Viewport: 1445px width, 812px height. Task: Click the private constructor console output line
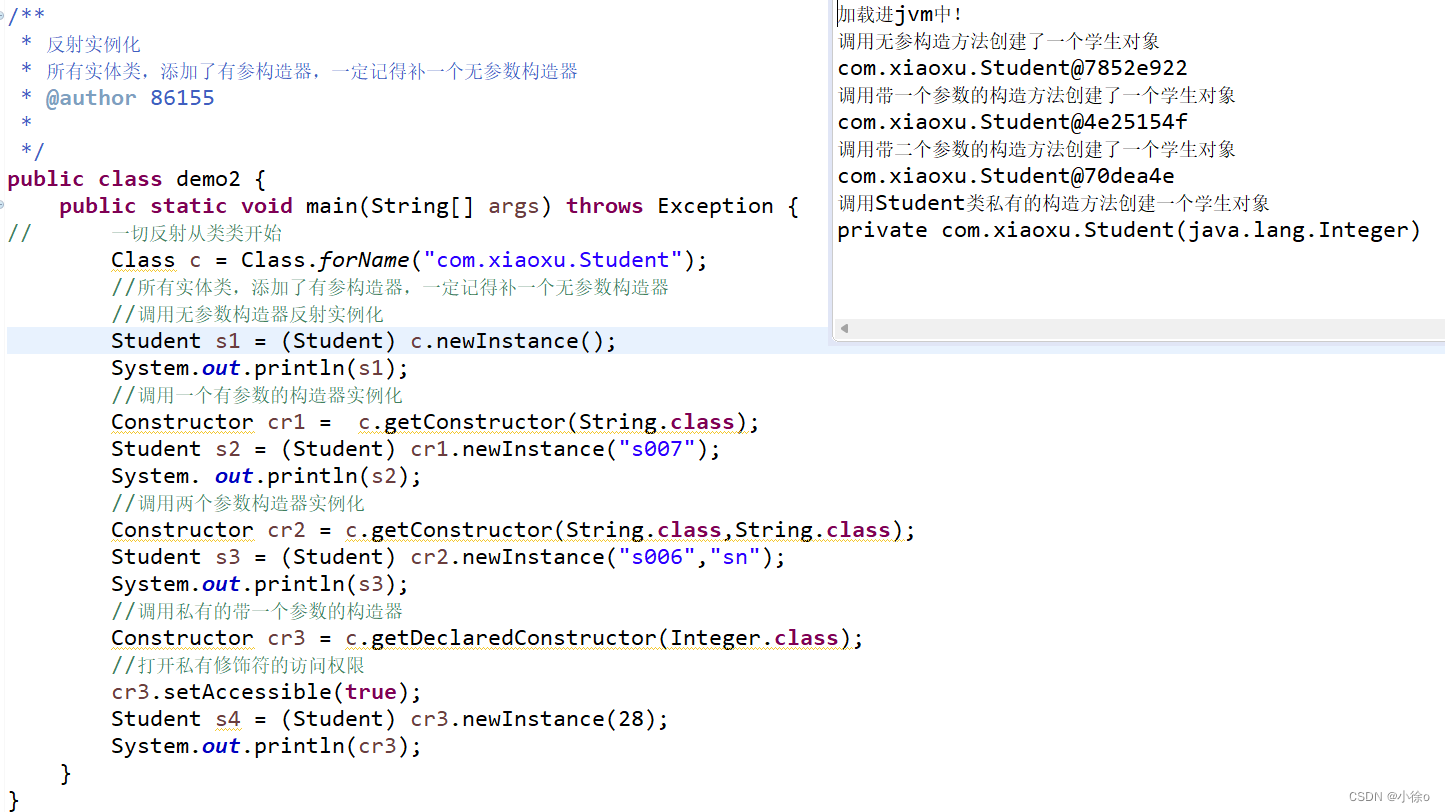click(x=1130, y=229)
